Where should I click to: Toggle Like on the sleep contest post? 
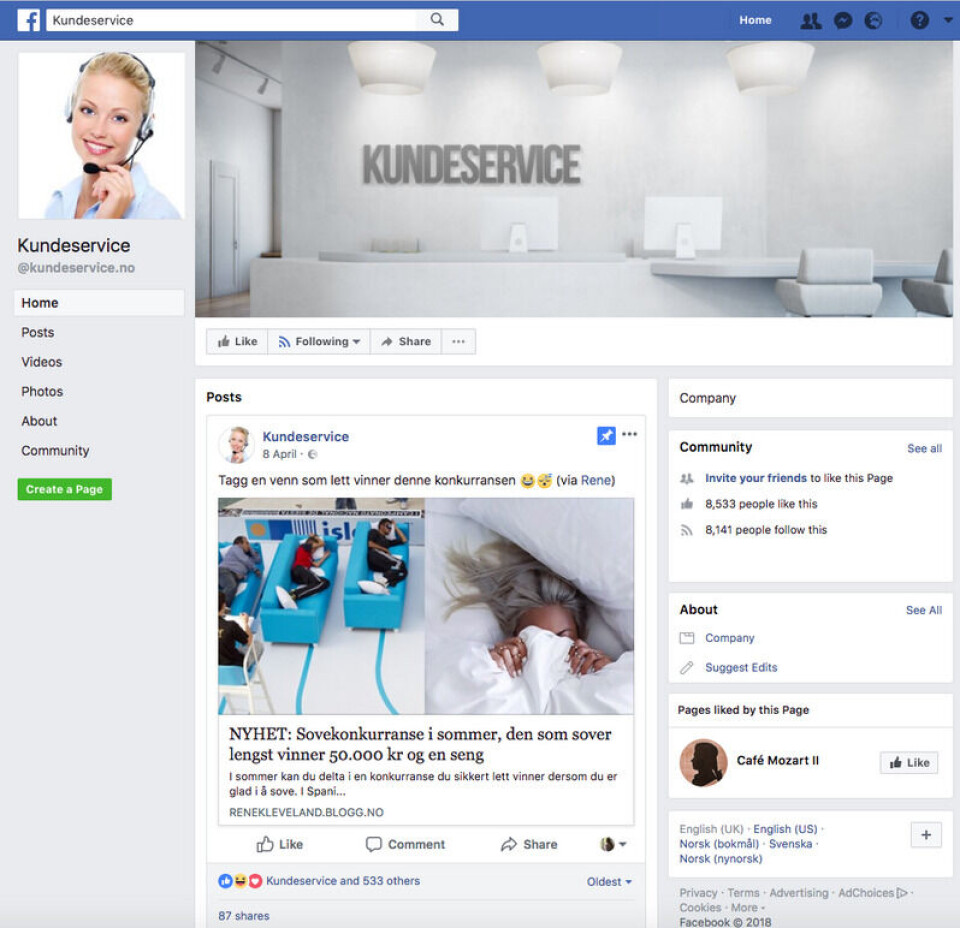pyautogui.click(x=280, y=844)
